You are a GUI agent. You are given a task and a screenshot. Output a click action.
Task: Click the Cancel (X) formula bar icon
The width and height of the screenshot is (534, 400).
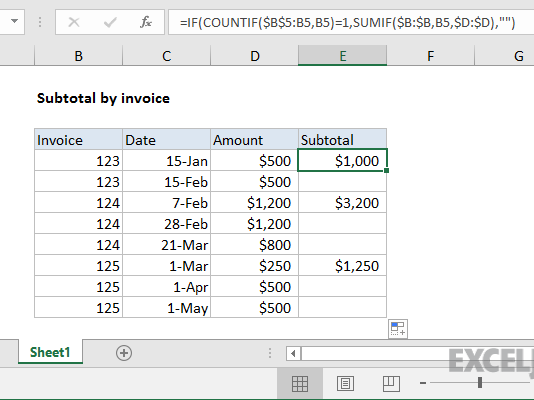[x=74, y=22]
